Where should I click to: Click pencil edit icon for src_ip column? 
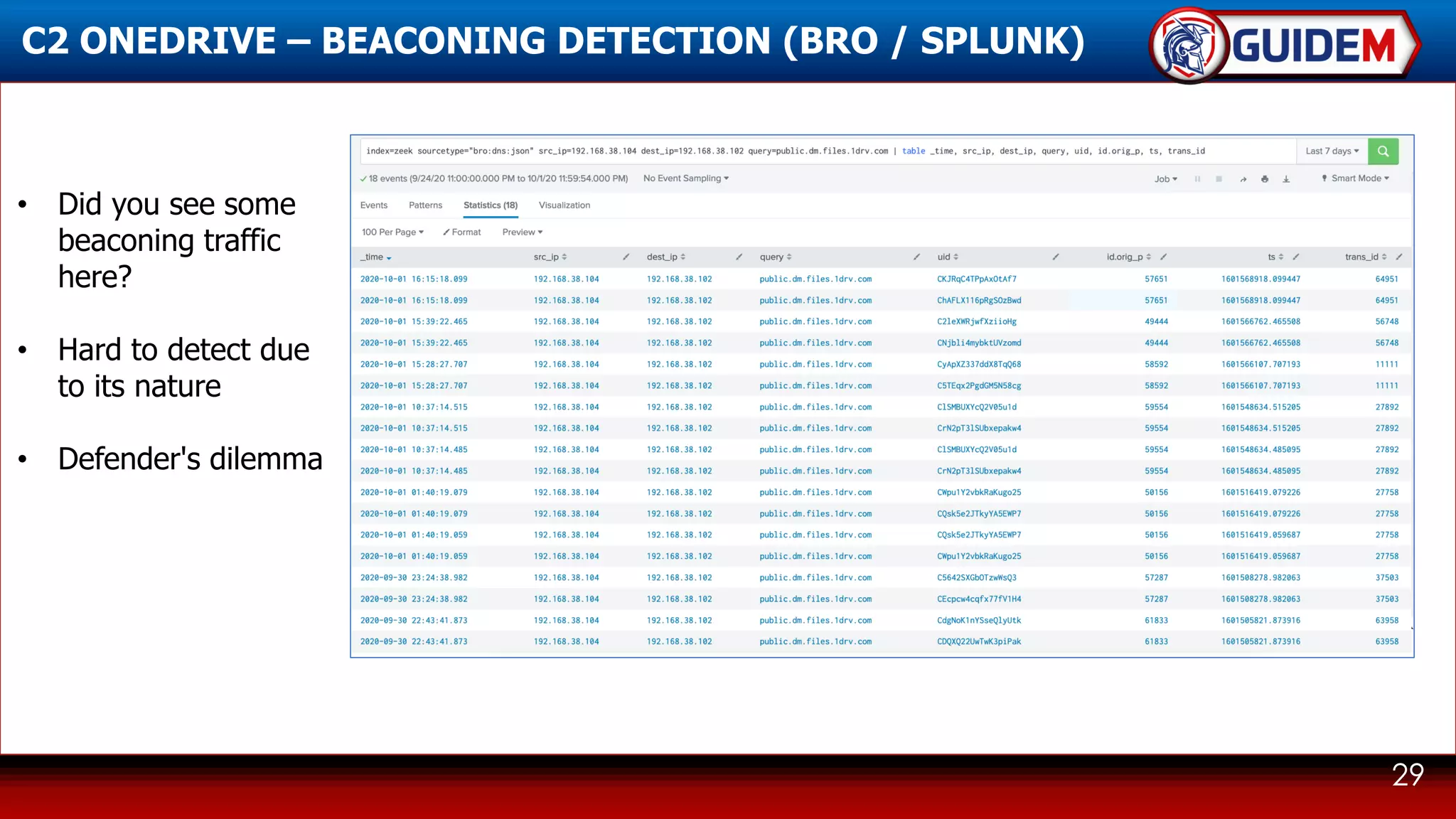626,257
